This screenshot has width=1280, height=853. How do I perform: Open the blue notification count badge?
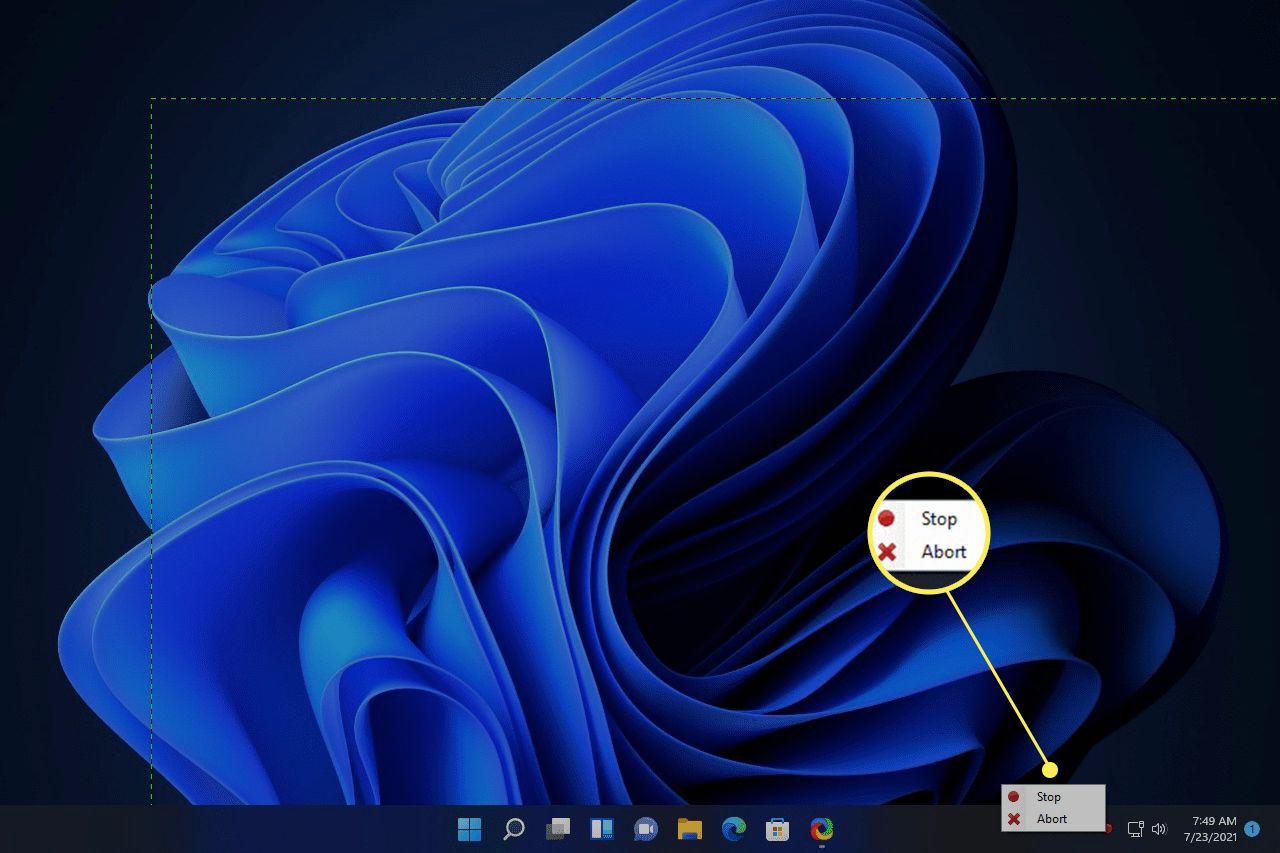click(x=1252, y=829)
